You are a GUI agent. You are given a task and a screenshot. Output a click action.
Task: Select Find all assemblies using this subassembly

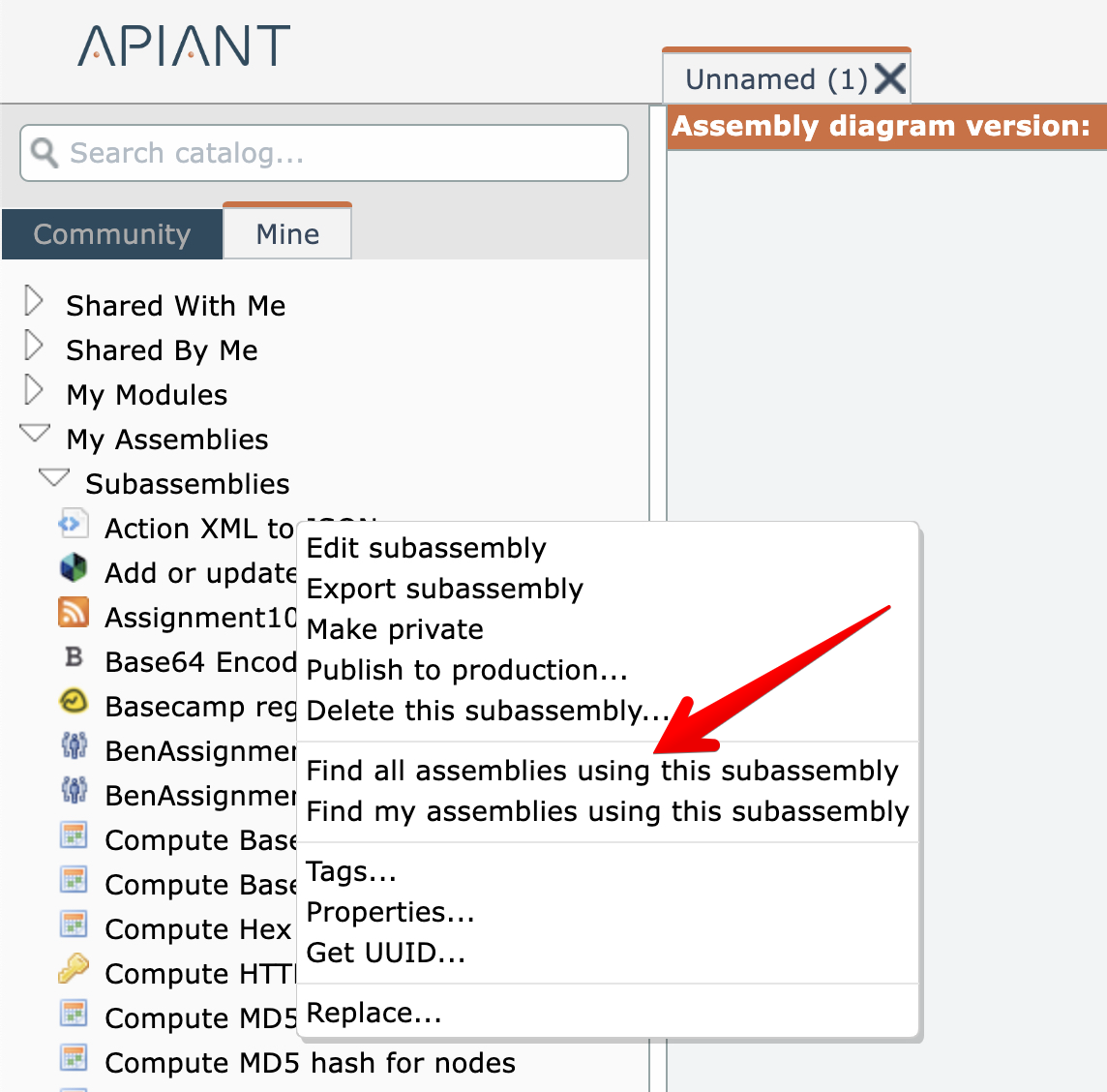[x=602, y=771]
